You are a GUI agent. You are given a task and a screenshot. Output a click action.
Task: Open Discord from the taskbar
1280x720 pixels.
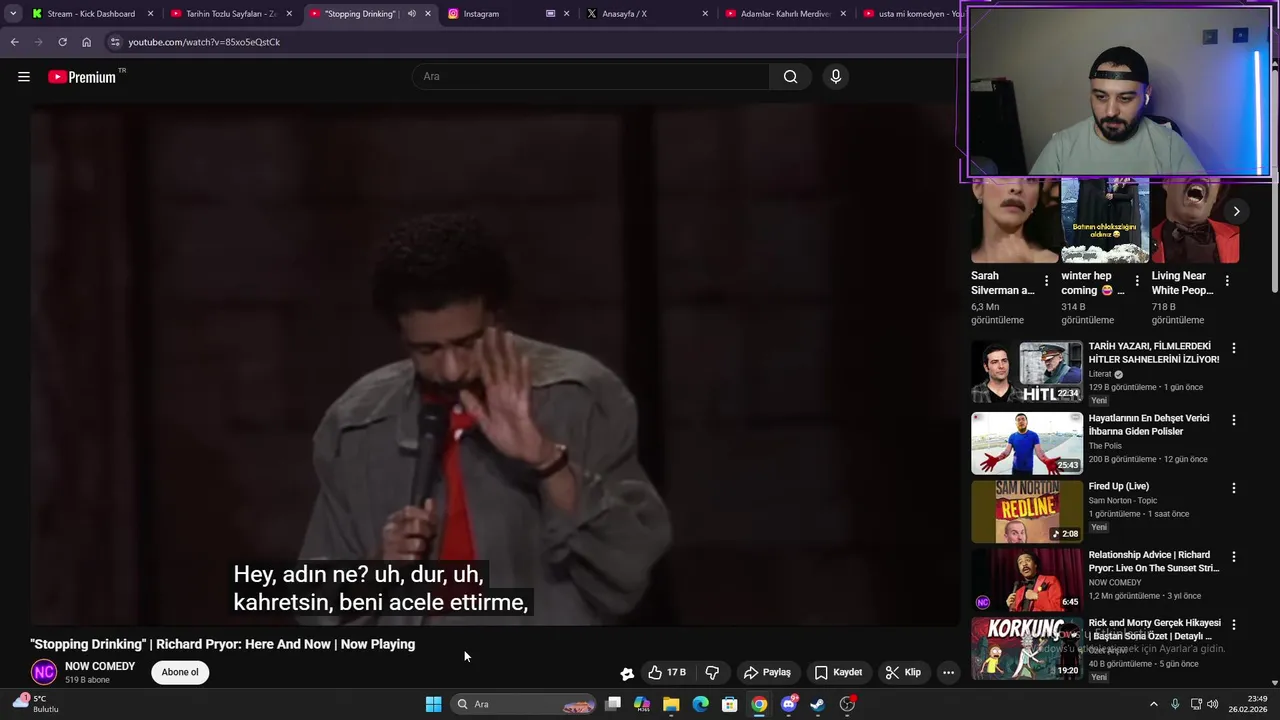[789, 704]
